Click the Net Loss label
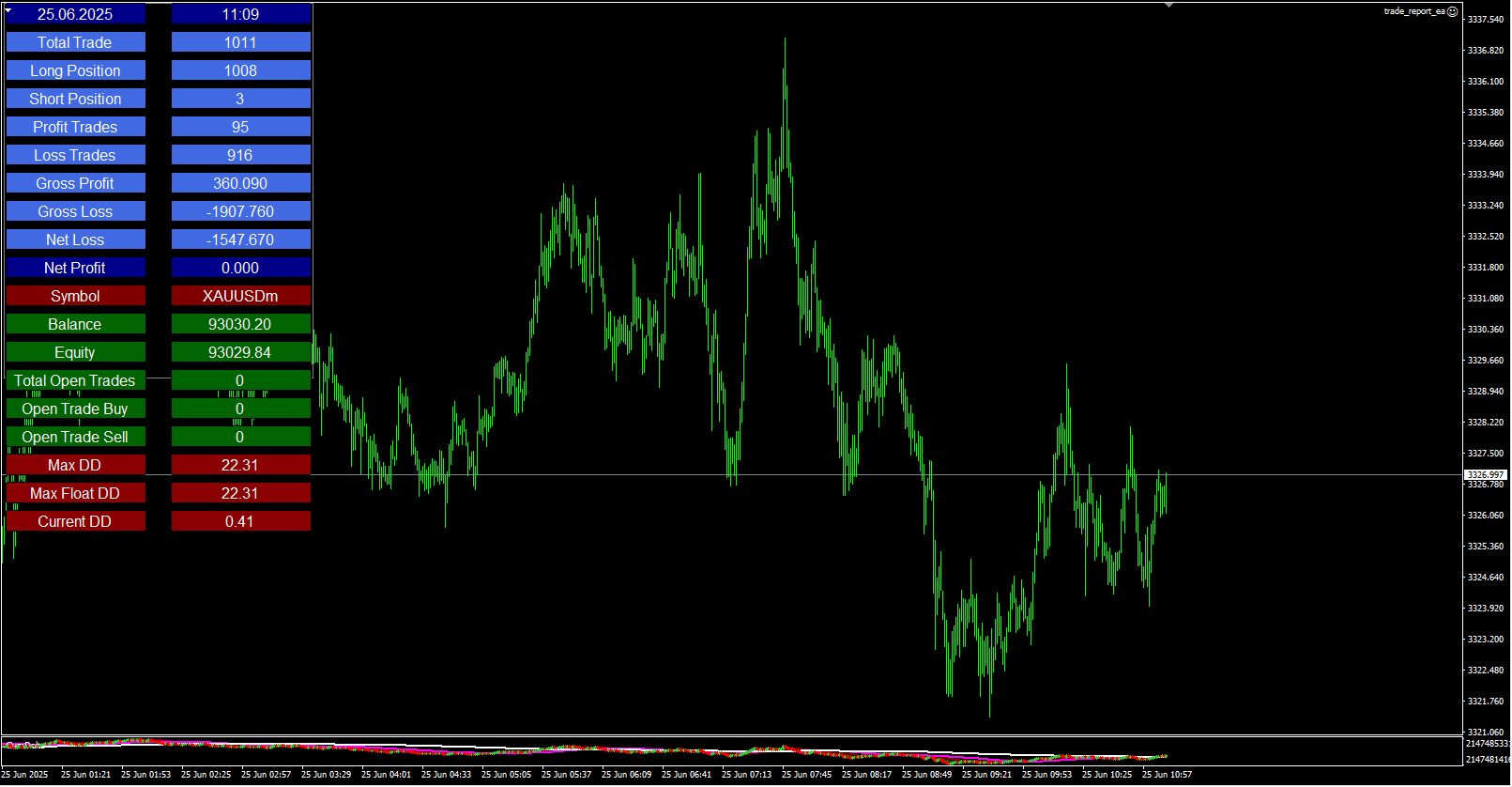 point(75,239)
